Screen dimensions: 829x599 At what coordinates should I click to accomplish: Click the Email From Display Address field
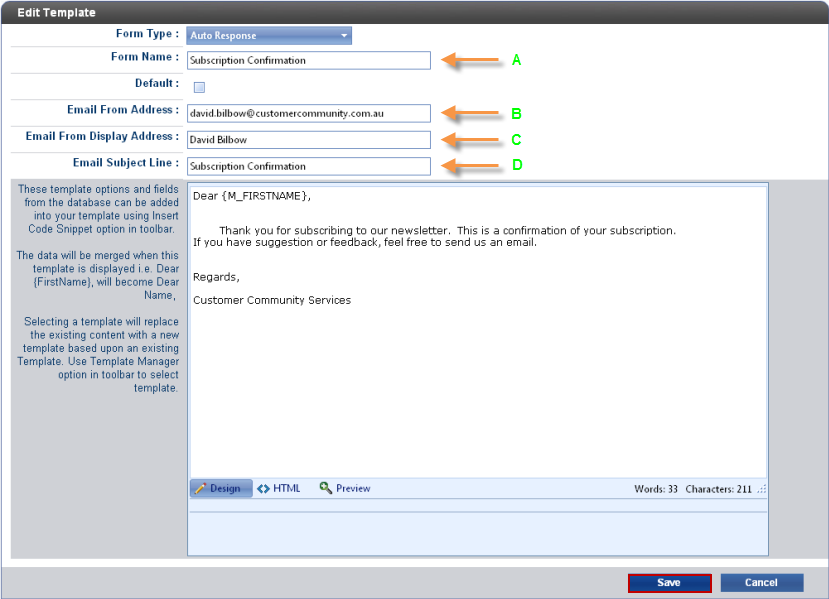coord(309,140)
